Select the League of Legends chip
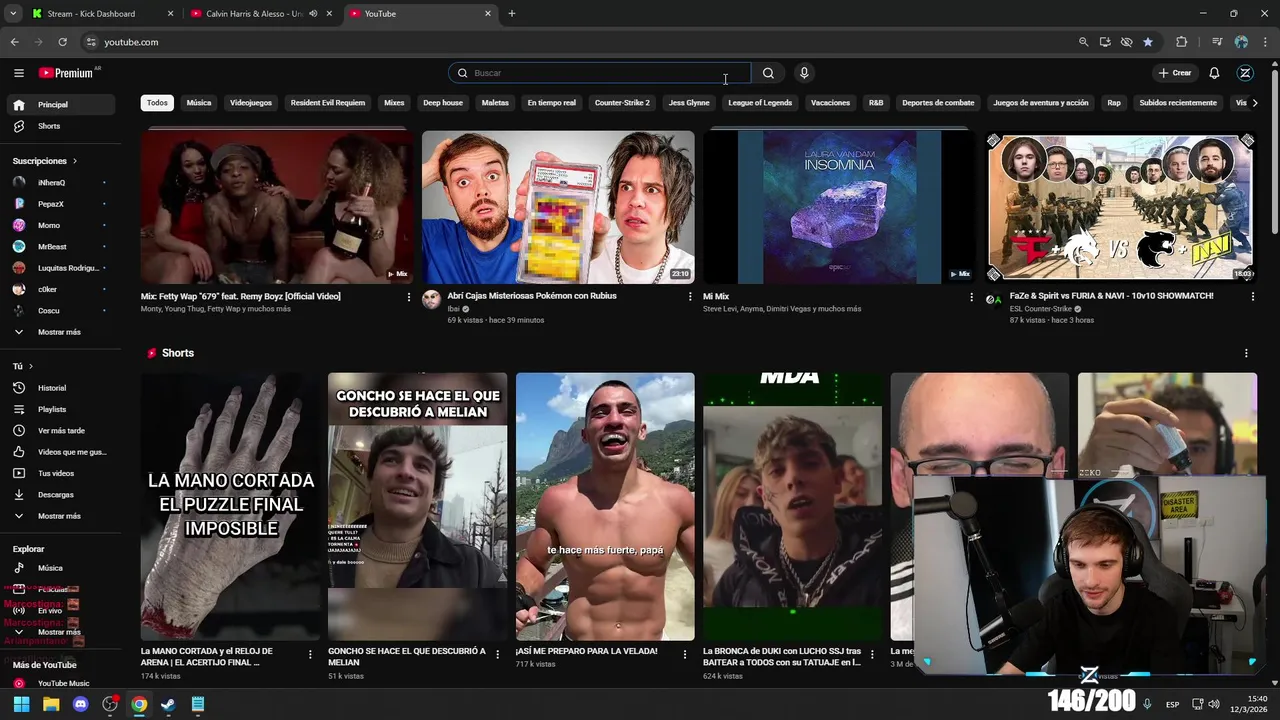This screenshot has height=720, width=1280. (760, 103)
